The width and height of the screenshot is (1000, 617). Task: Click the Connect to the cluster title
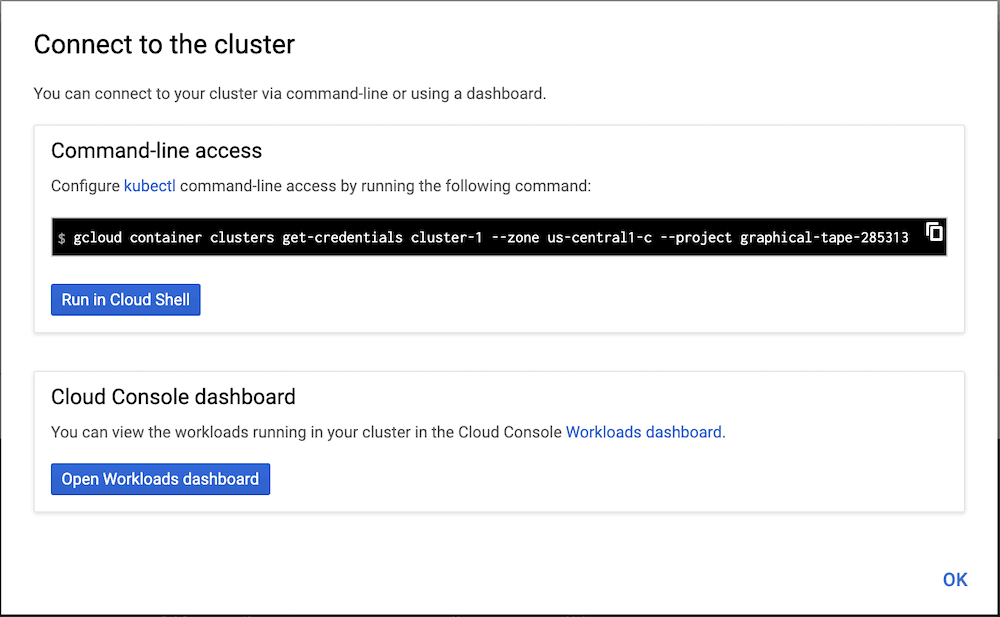click(x=164, y=45)
